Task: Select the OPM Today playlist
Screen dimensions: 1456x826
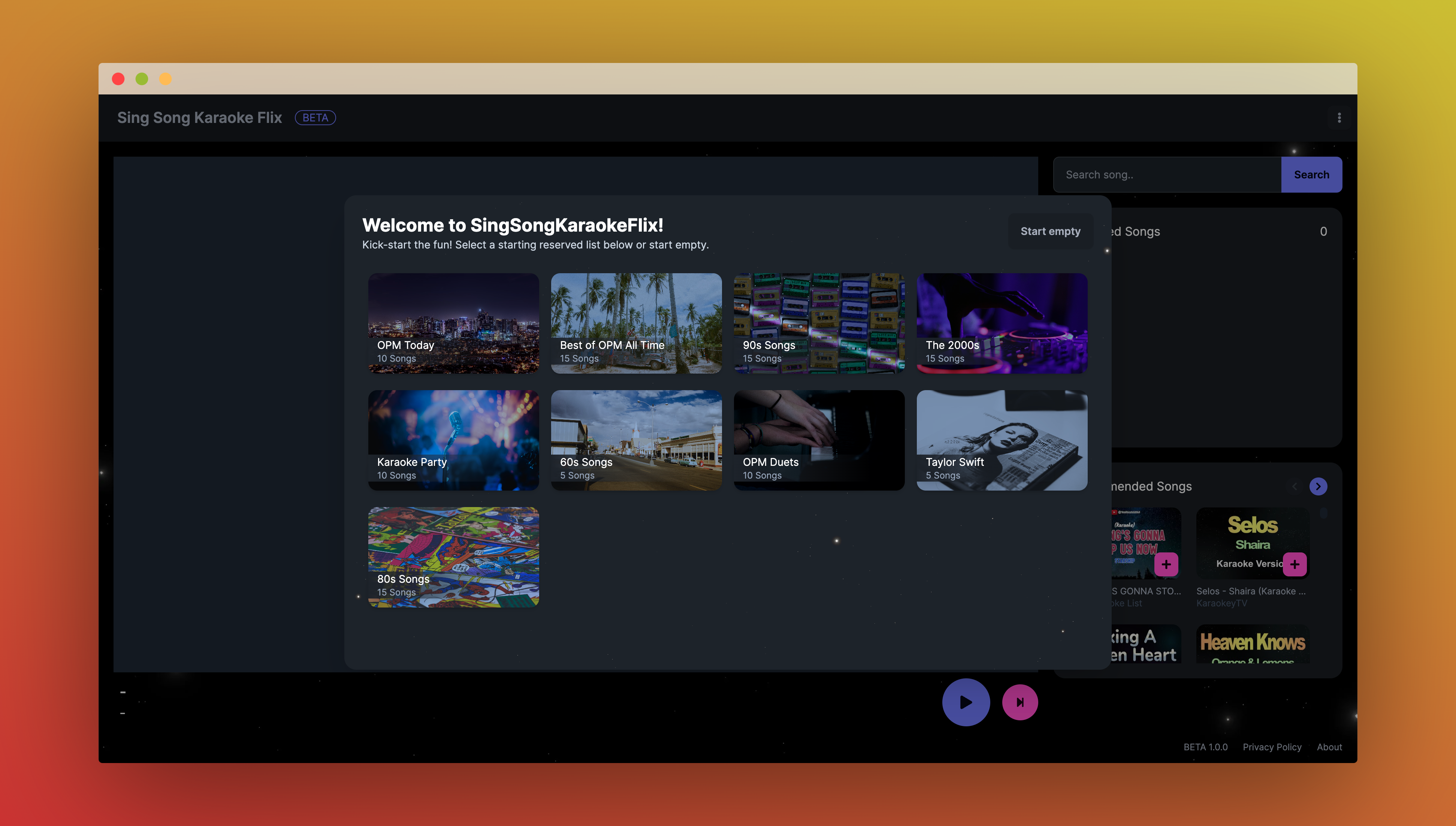Action: click(x=453, y=323)
